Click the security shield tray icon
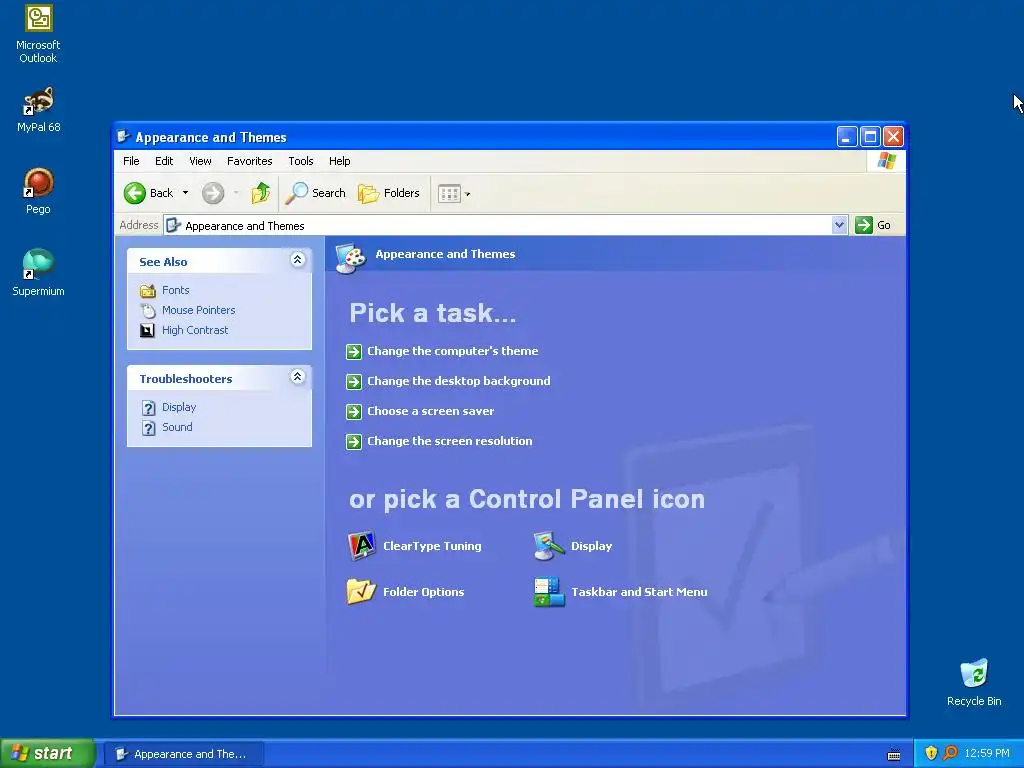This screenshot has width=1024, height=768. coord(931,753)
